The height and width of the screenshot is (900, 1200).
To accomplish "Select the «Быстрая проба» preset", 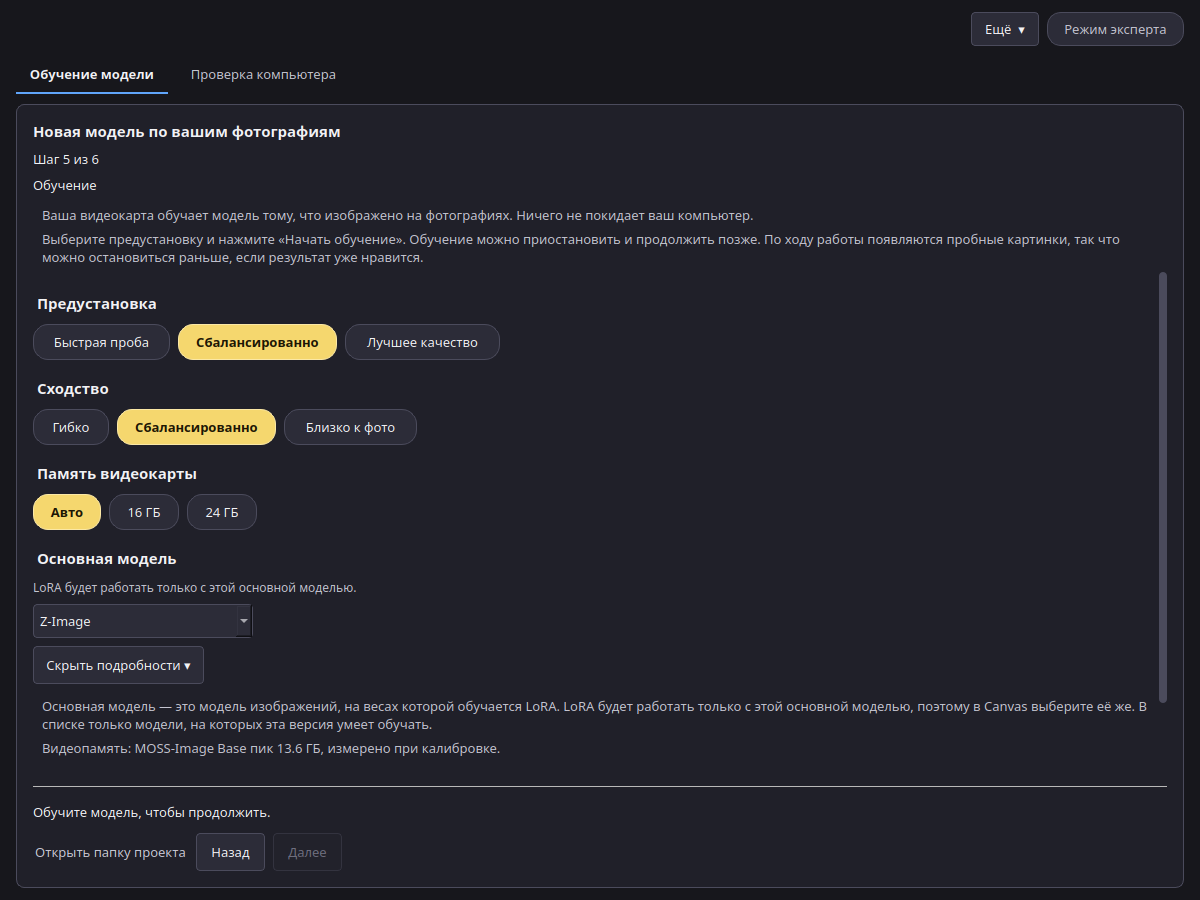I will [x=101, y=342].
